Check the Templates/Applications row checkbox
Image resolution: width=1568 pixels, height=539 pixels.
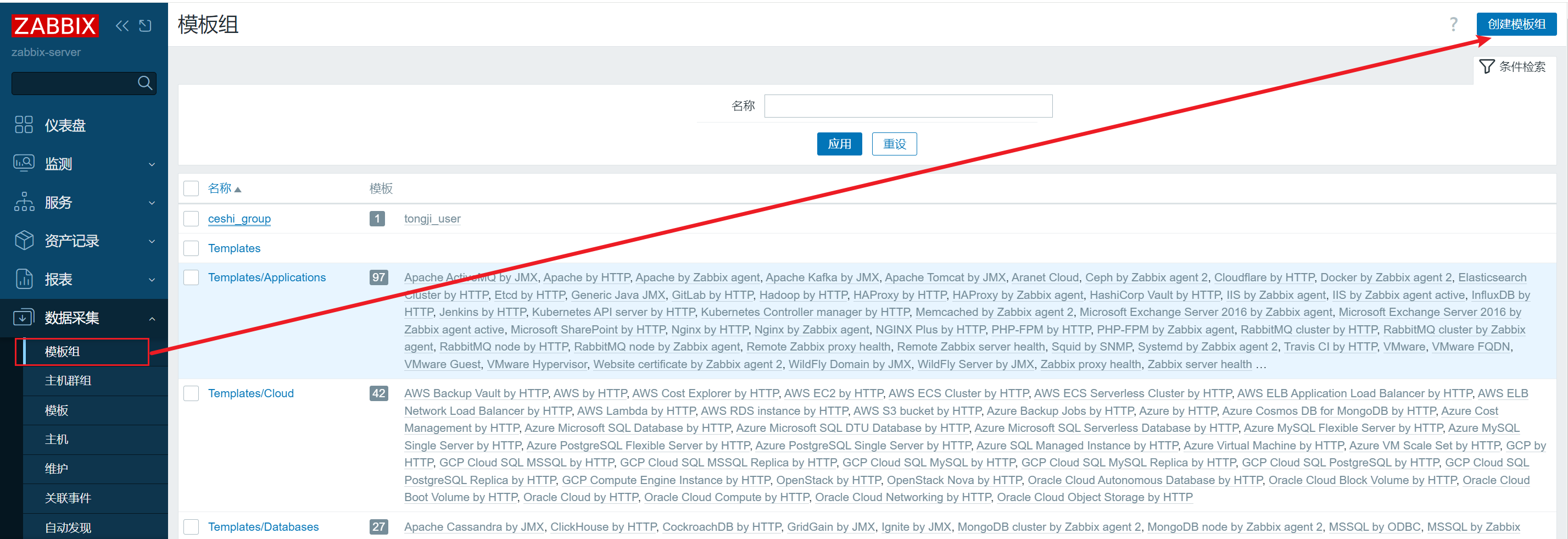click(x=191, y=277)
